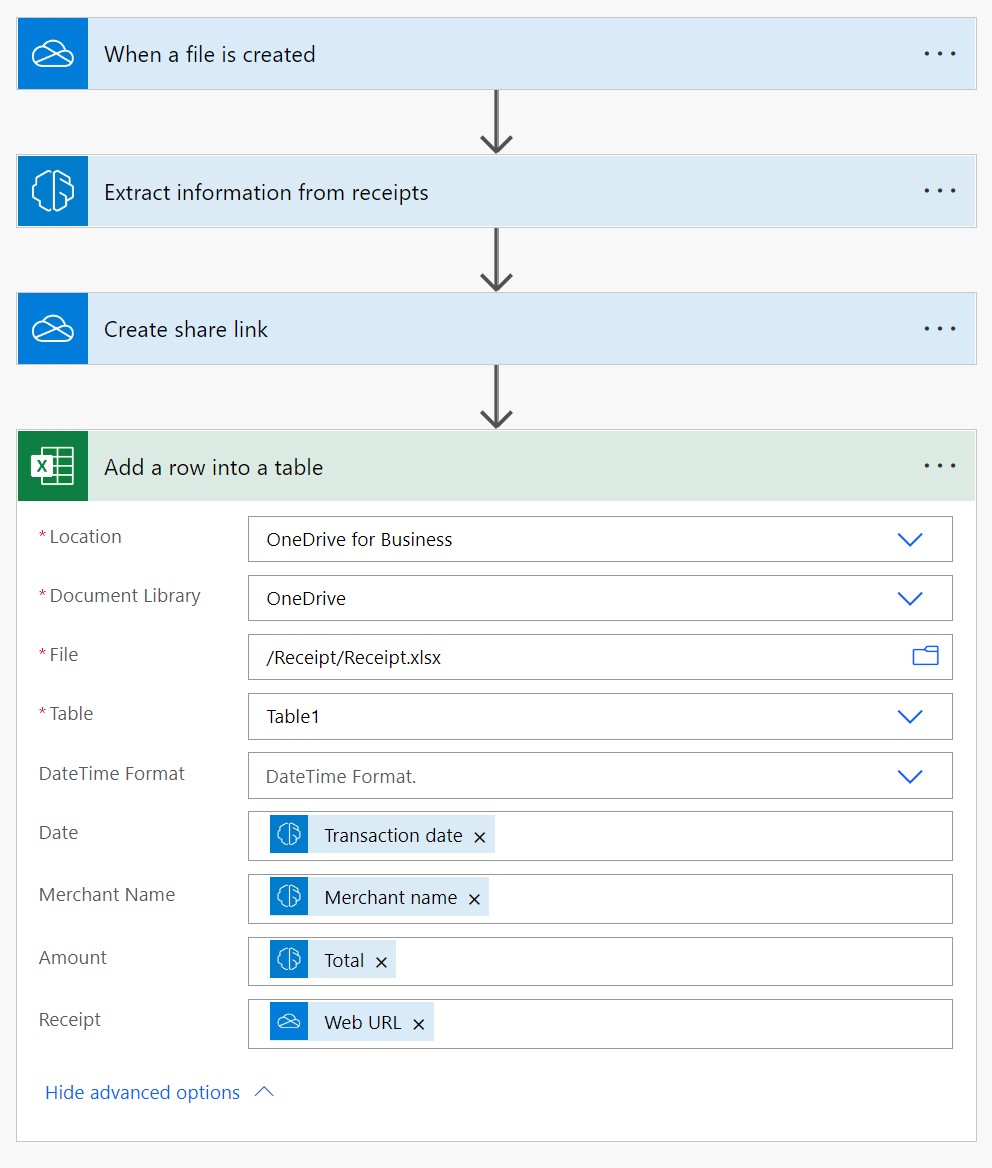This screenshot has width=992, height=1168.
Task: Open the file browser icon in the File field
Action: tap(924, 656)
